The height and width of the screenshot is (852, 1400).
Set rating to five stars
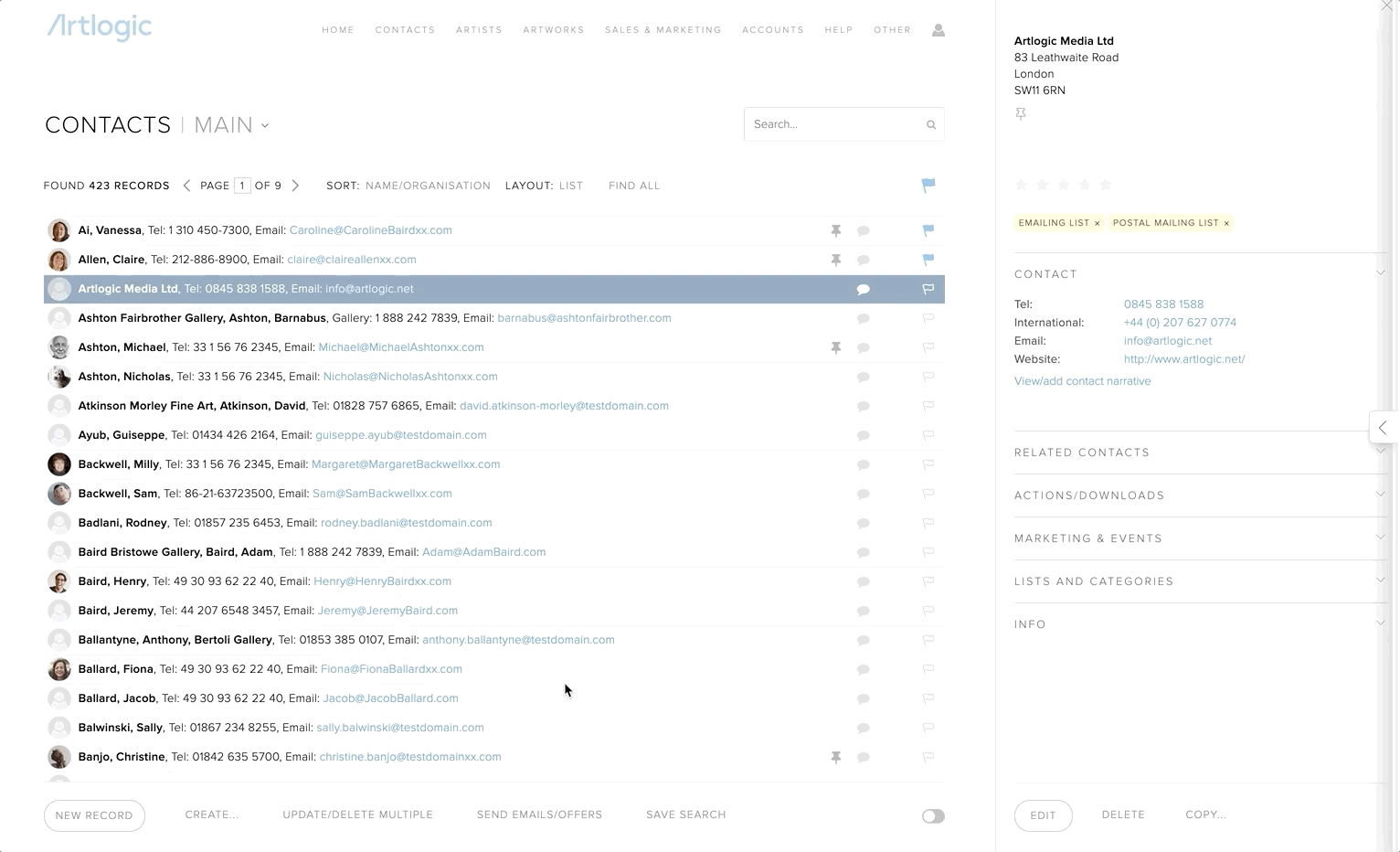coord(1106,185)
